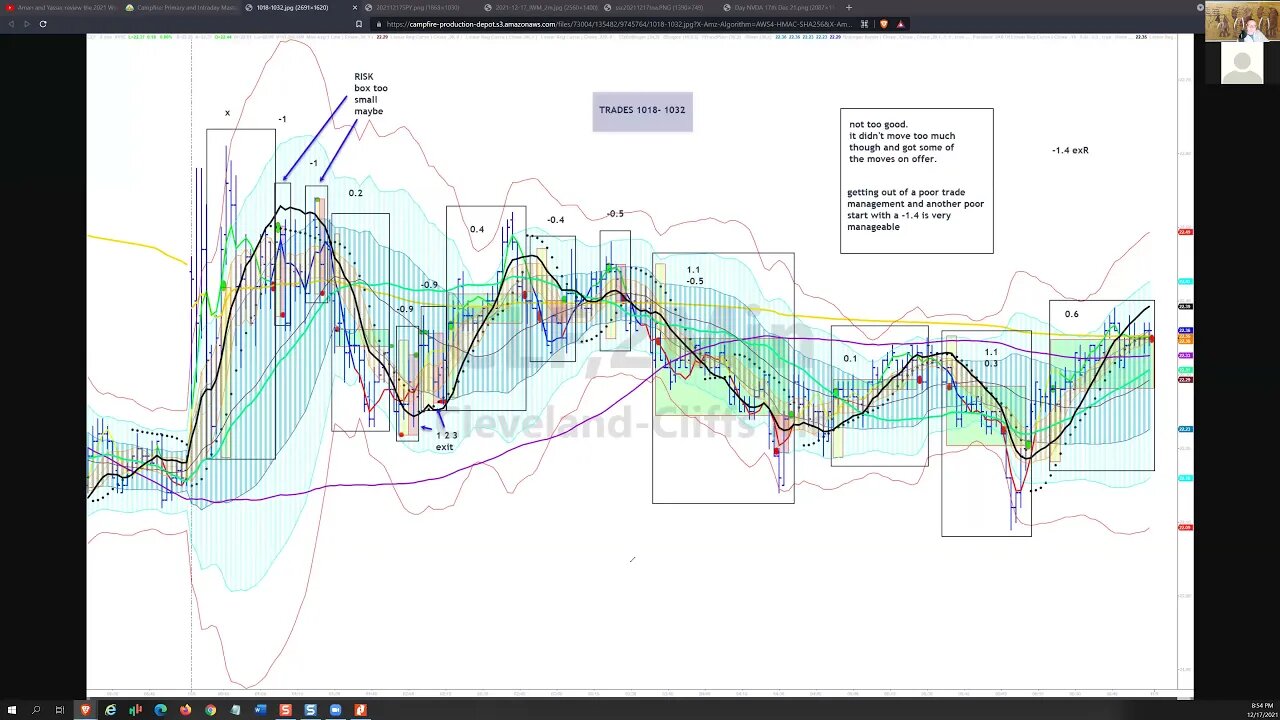Screen dimensions: 1280x720
Task: Launch Internet Explorer from taskbar
Action: pyautogui.click(x=110, y=710)
